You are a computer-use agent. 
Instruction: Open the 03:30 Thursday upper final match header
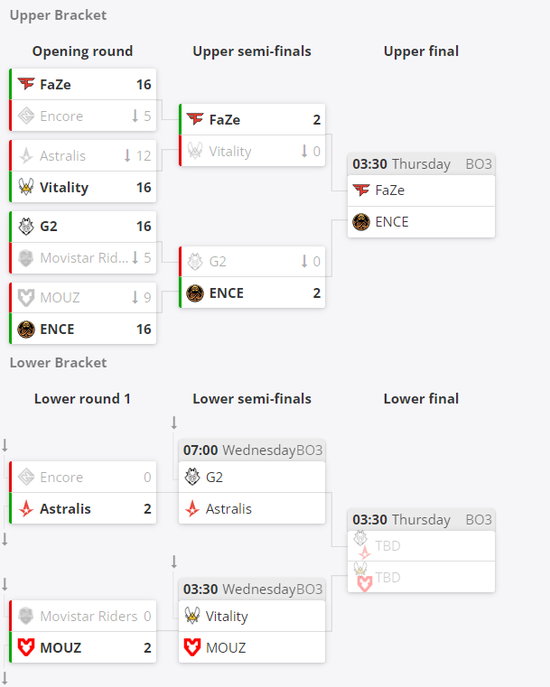(421, 164)
